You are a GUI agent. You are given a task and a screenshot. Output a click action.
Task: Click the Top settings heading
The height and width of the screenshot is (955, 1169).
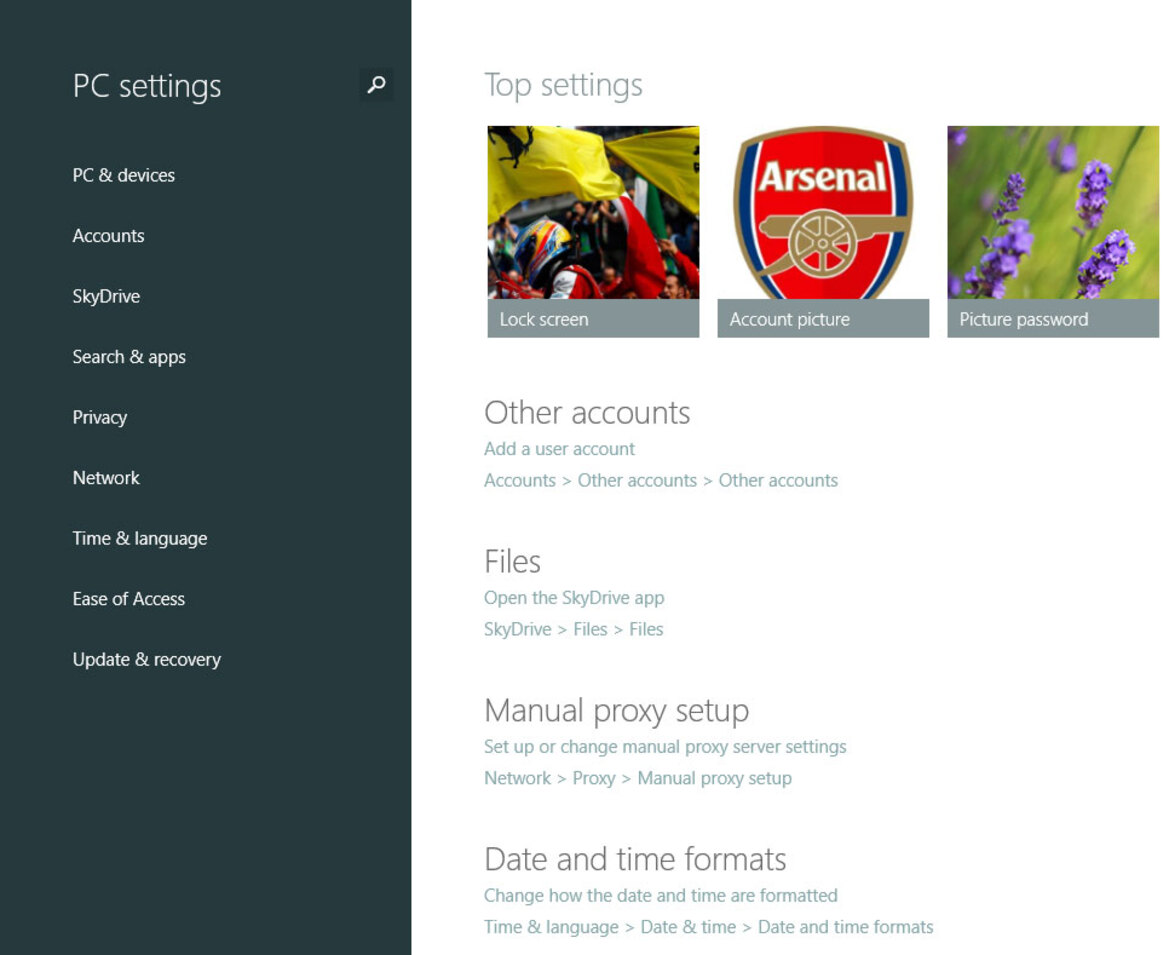(563, 86)
